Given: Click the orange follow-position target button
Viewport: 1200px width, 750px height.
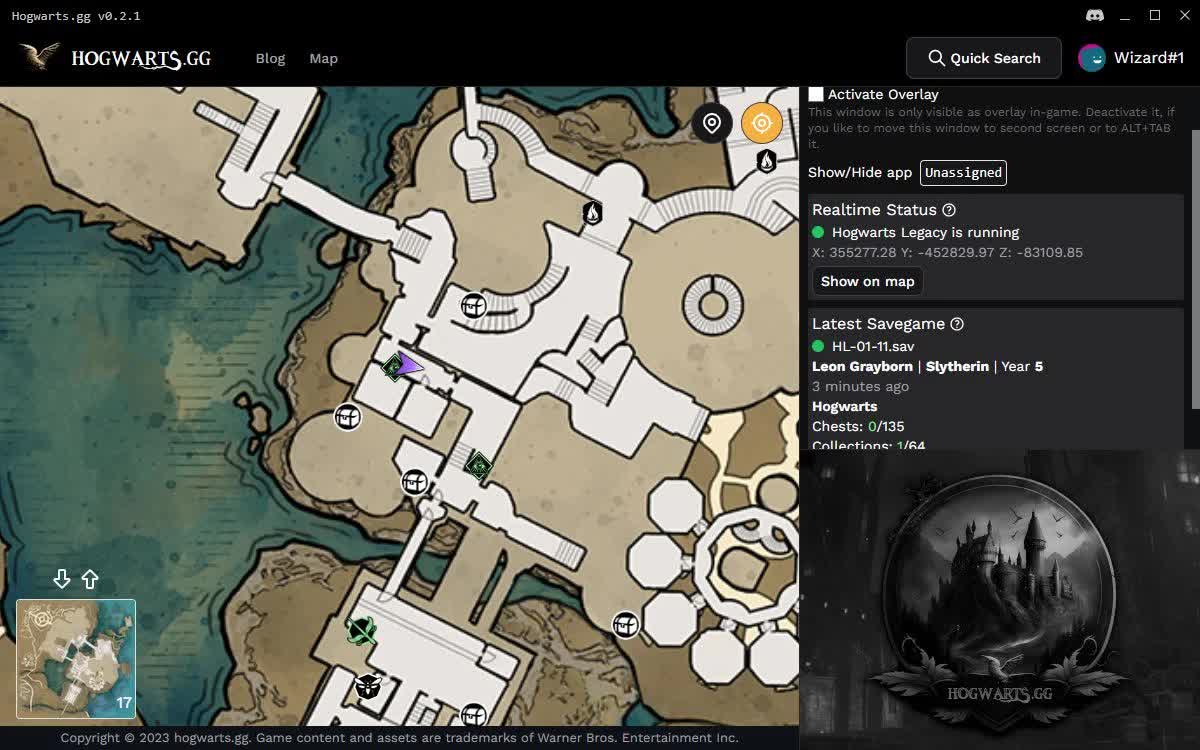Looking at the screenshot, I should [x=762, y=123].
